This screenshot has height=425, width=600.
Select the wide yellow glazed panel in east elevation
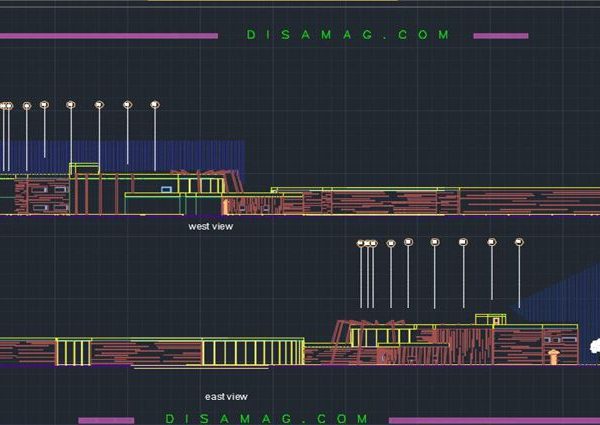click(252, 352)
